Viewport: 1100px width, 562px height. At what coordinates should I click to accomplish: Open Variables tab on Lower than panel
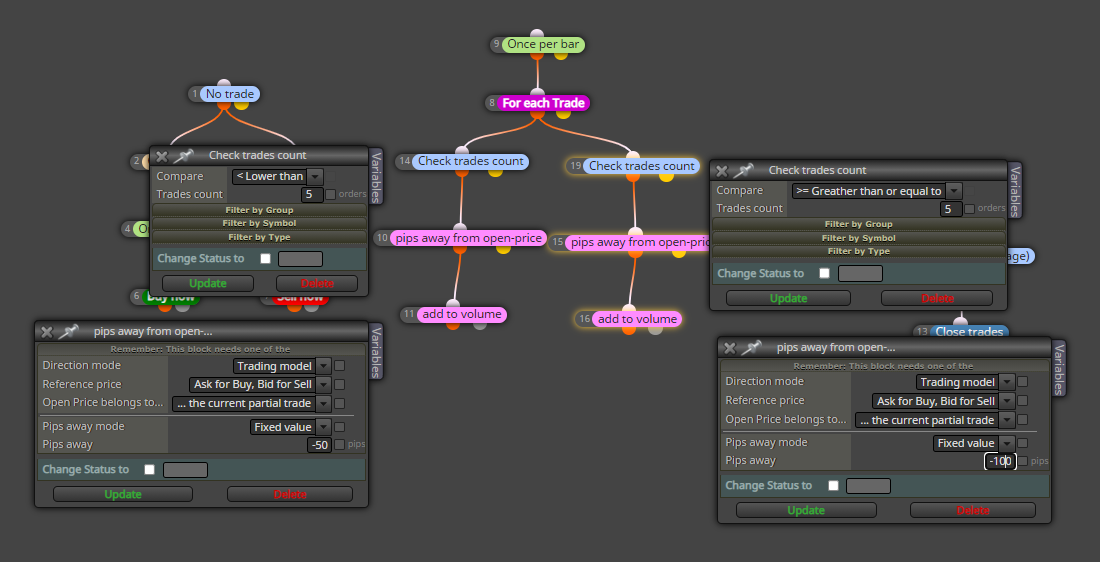(376, 175)
